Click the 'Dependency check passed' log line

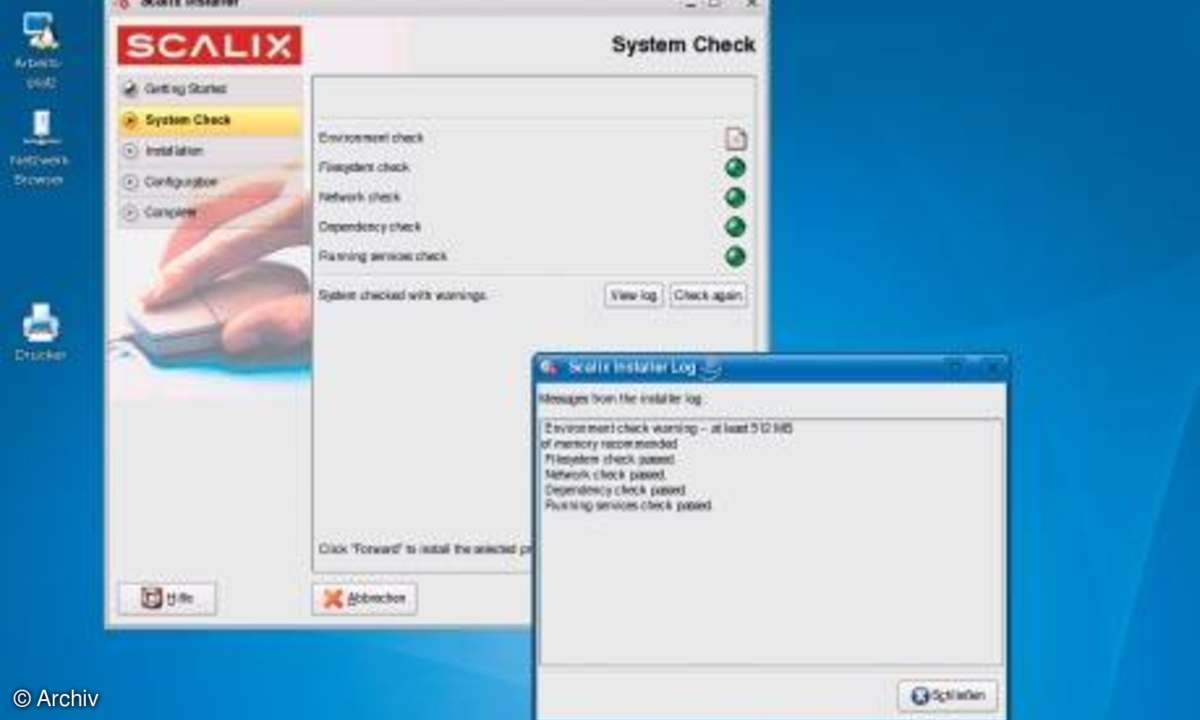[615, 490]
